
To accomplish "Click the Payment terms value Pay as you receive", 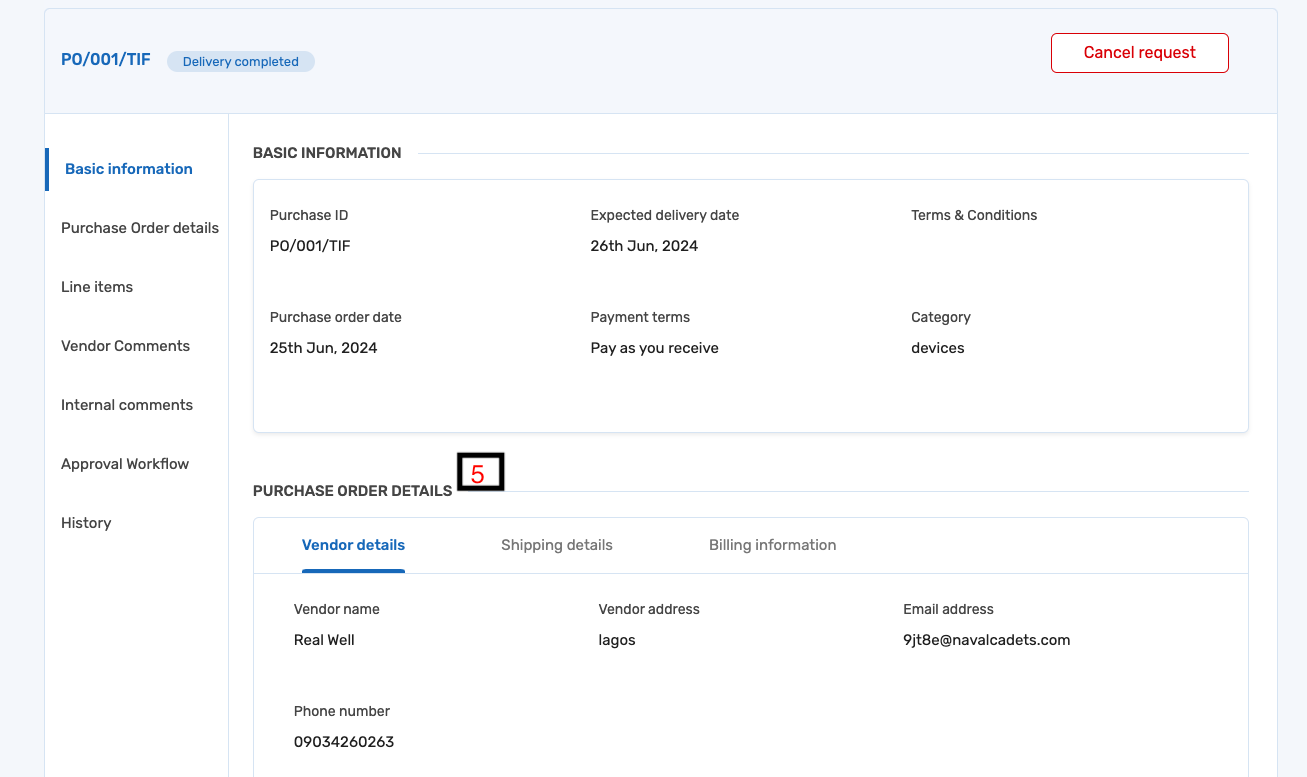I will (x=654, y=348).
